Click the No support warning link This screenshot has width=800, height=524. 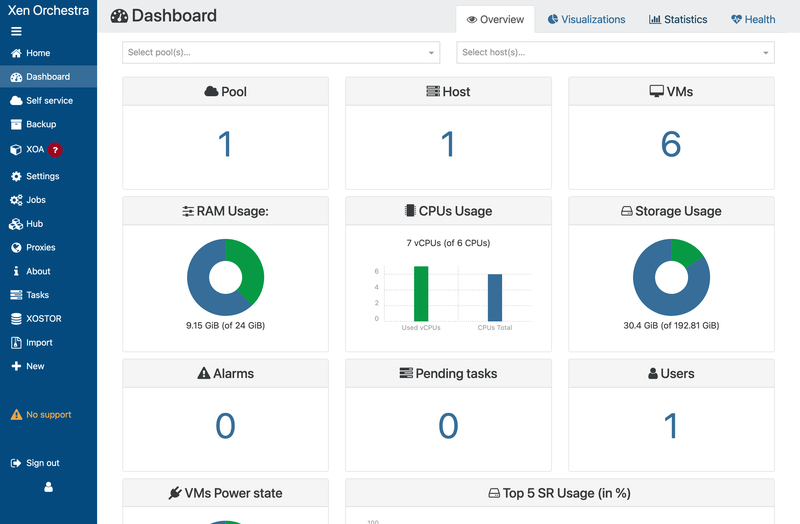pyautogui.click(x=41, y=415)
